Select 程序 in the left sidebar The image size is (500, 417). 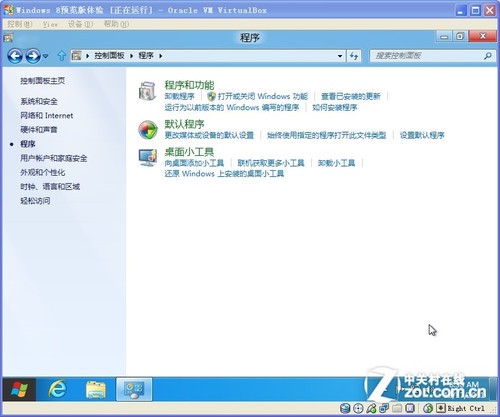point(28,144)
